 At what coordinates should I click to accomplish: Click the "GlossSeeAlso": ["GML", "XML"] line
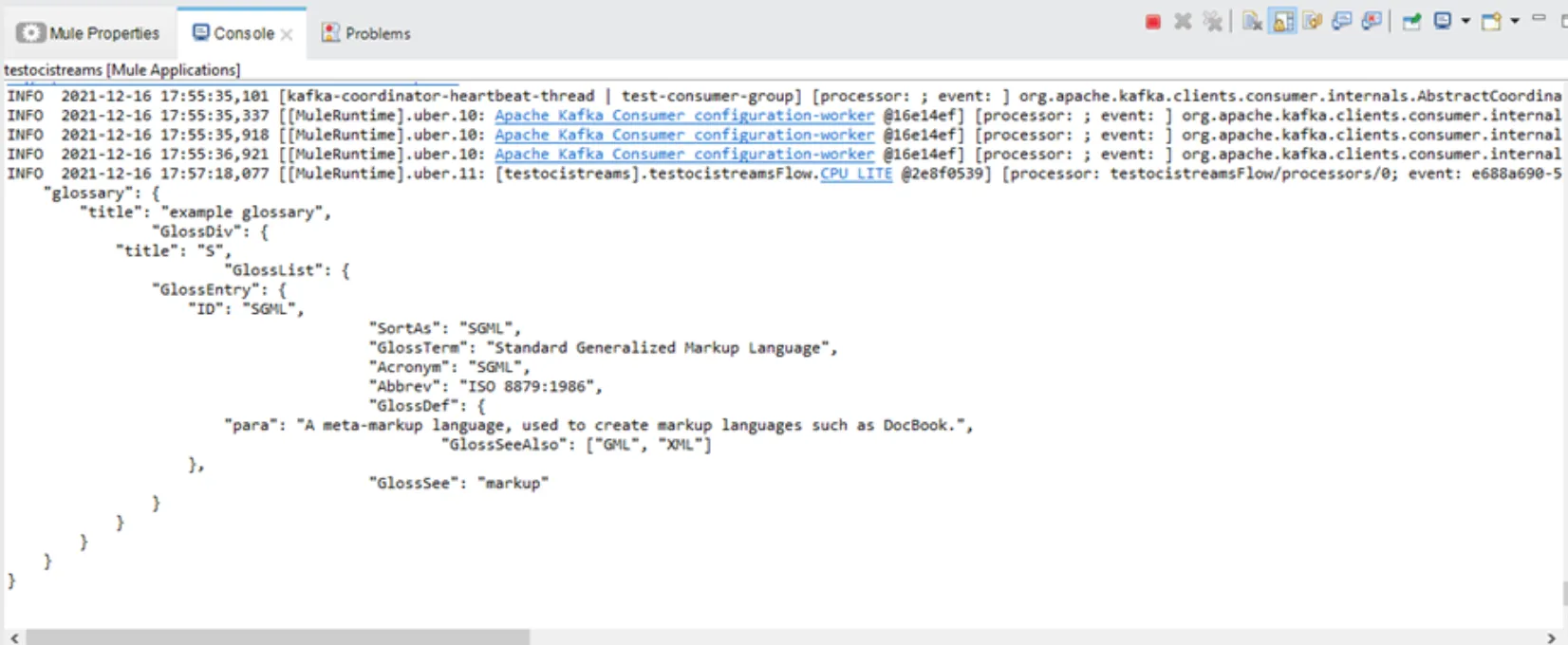coord(576,444)
